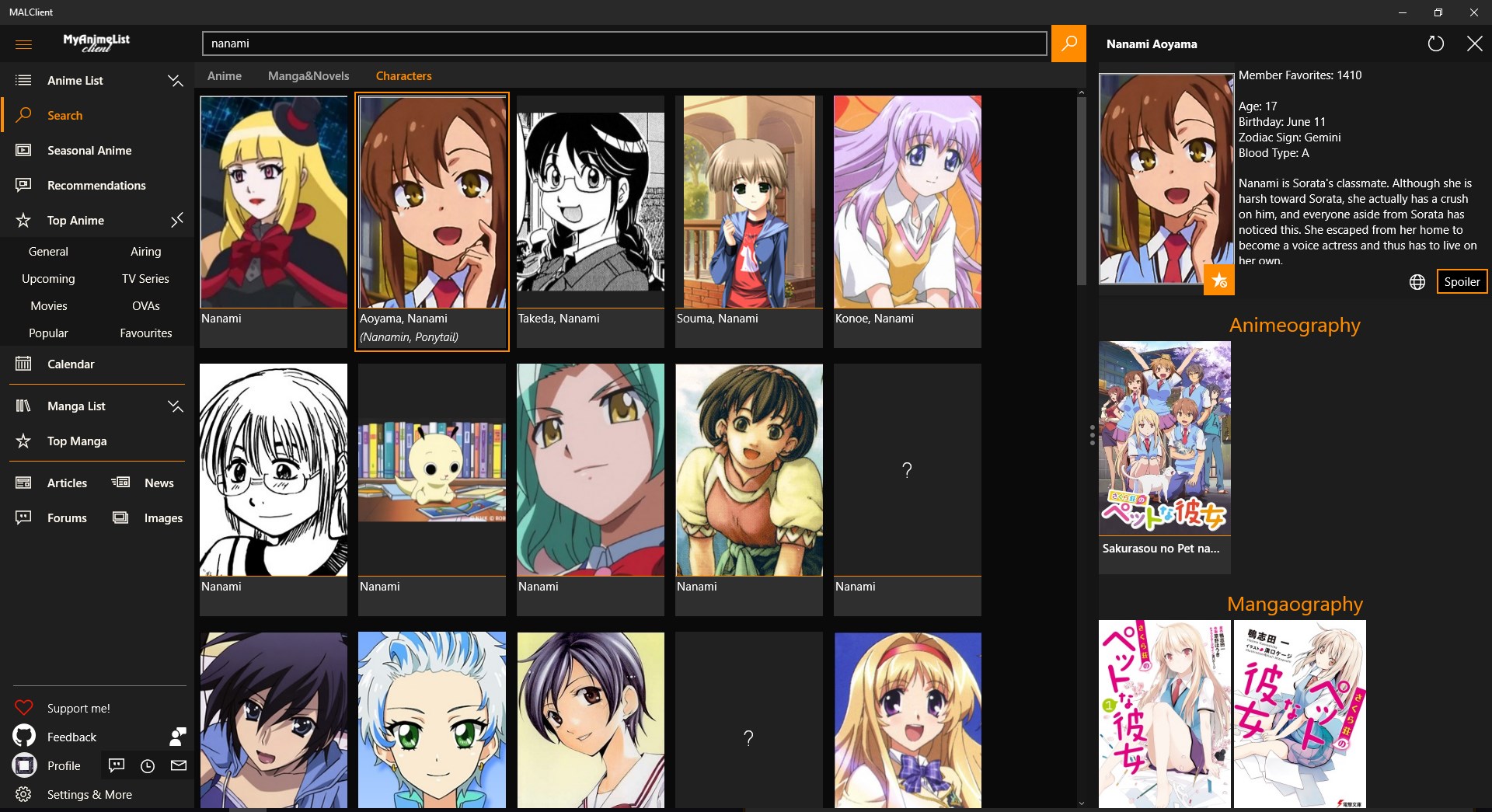Open Manga List from sidebar
Screen dimensions: 1492x812
[76, 406]
